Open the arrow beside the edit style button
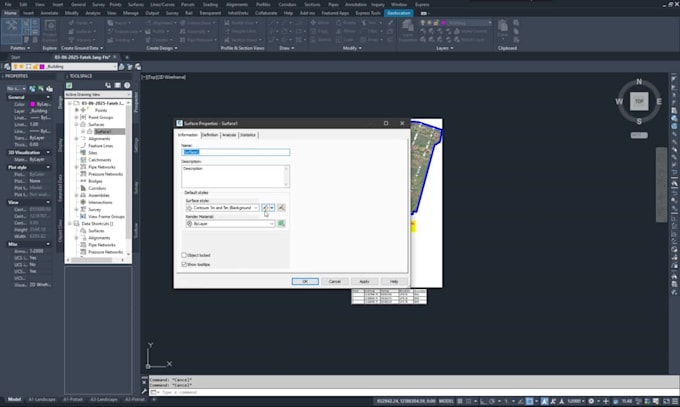This screenshot has height=407, width=680. click(x=272, y=208)
